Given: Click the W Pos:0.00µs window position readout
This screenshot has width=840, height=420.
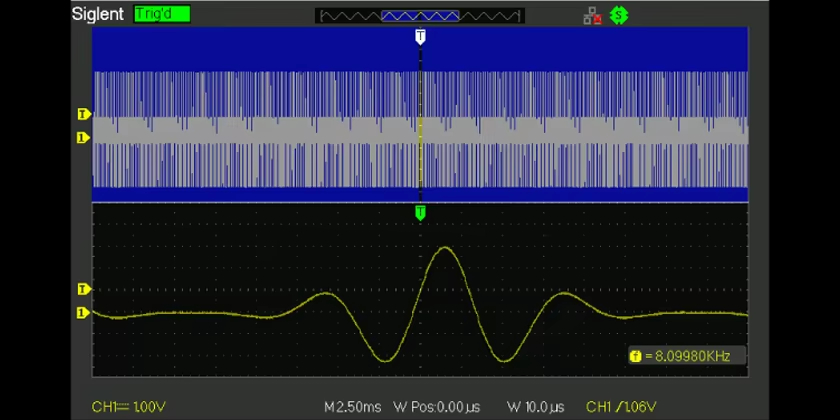Looking at the screenshot, I should click(x=438, y=407).
